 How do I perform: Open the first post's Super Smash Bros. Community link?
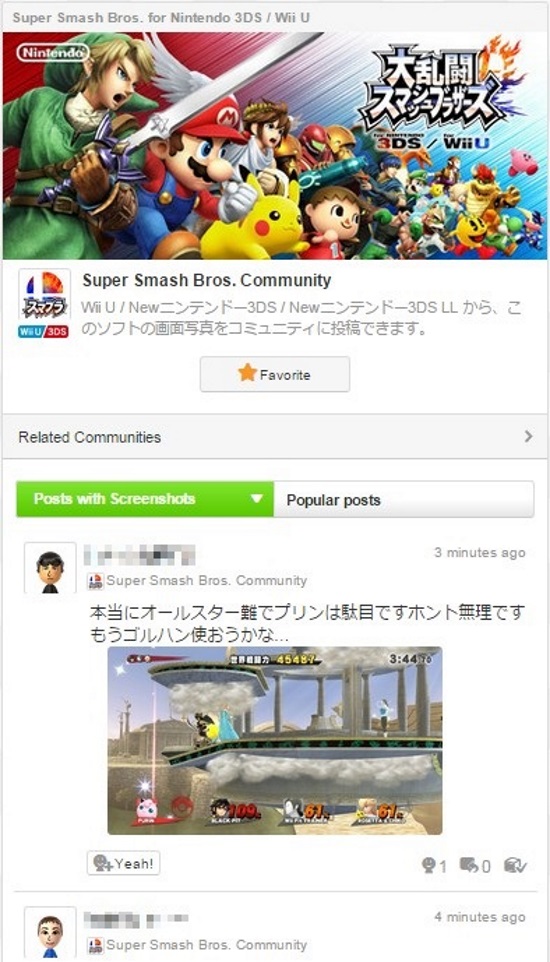coord(206,580)
